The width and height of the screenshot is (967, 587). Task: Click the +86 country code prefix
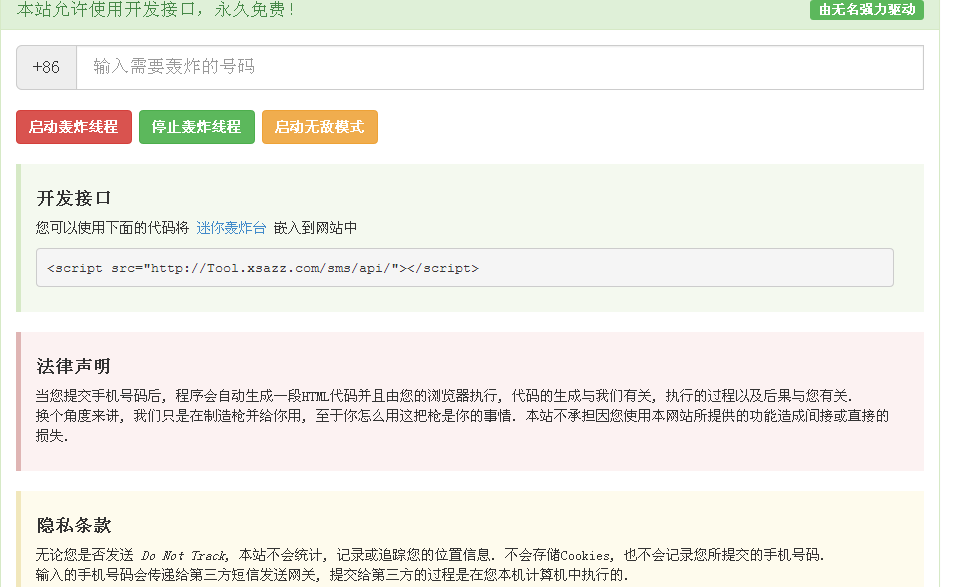[46, 68]
